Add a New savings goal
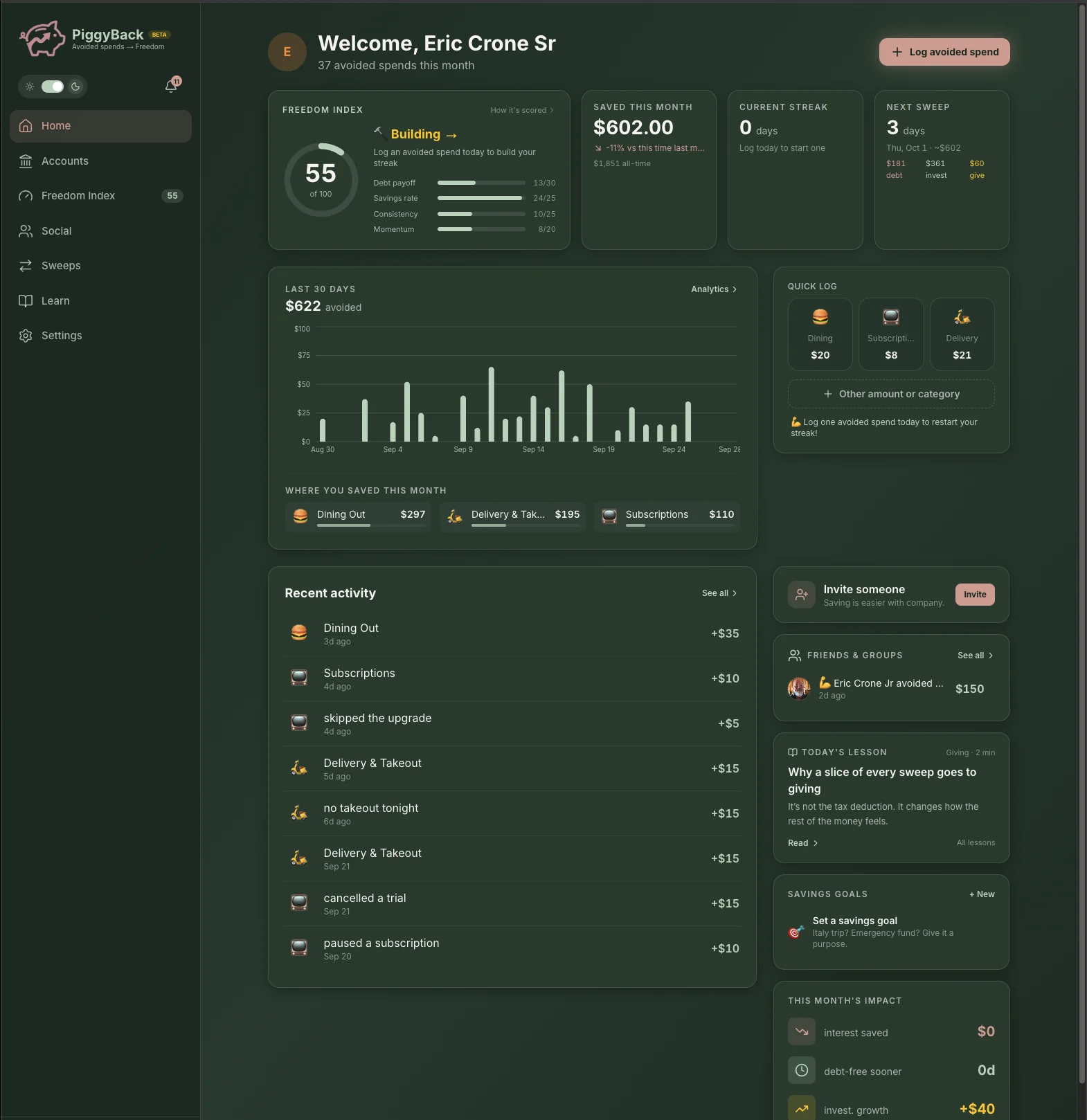 (x=982, y=894)
